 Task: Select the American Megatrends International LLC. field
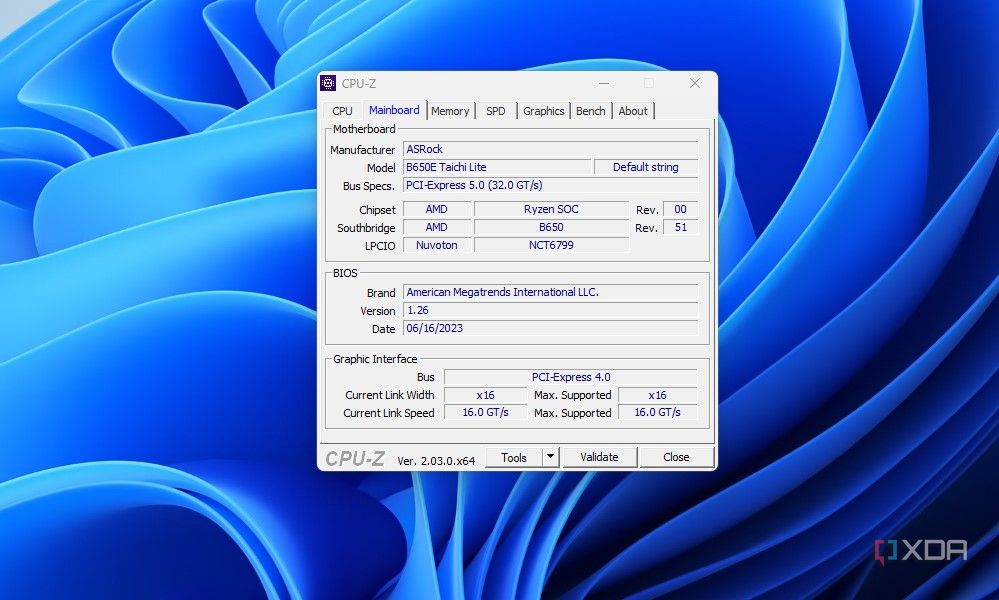(550, 292)
